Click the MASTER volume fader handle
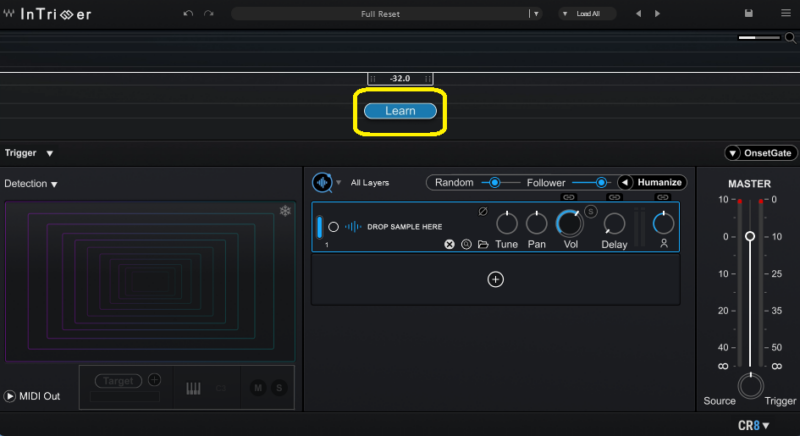Screen dimensions: 800x436 [749, 236]
